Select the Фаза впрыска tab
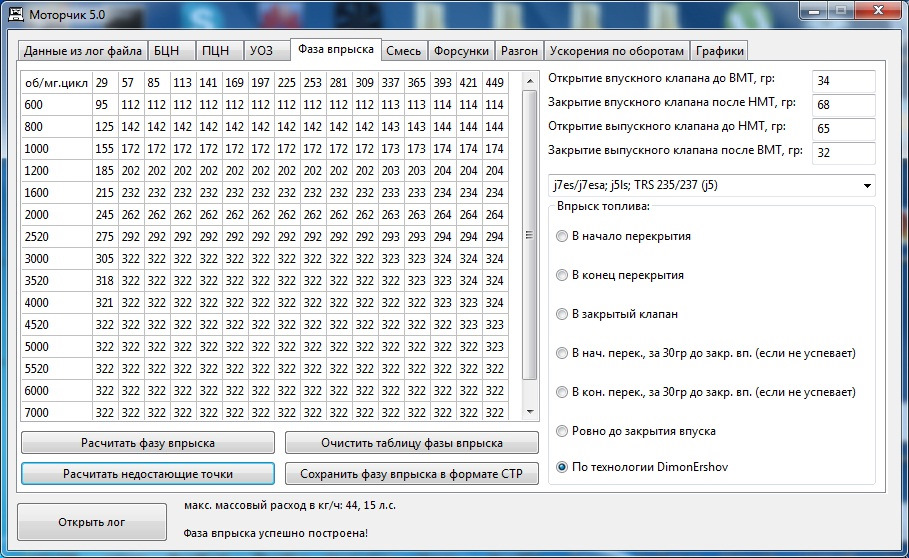The width and height of the screenshot is (909, 558). pyautogui.click(x=336, y=49)
